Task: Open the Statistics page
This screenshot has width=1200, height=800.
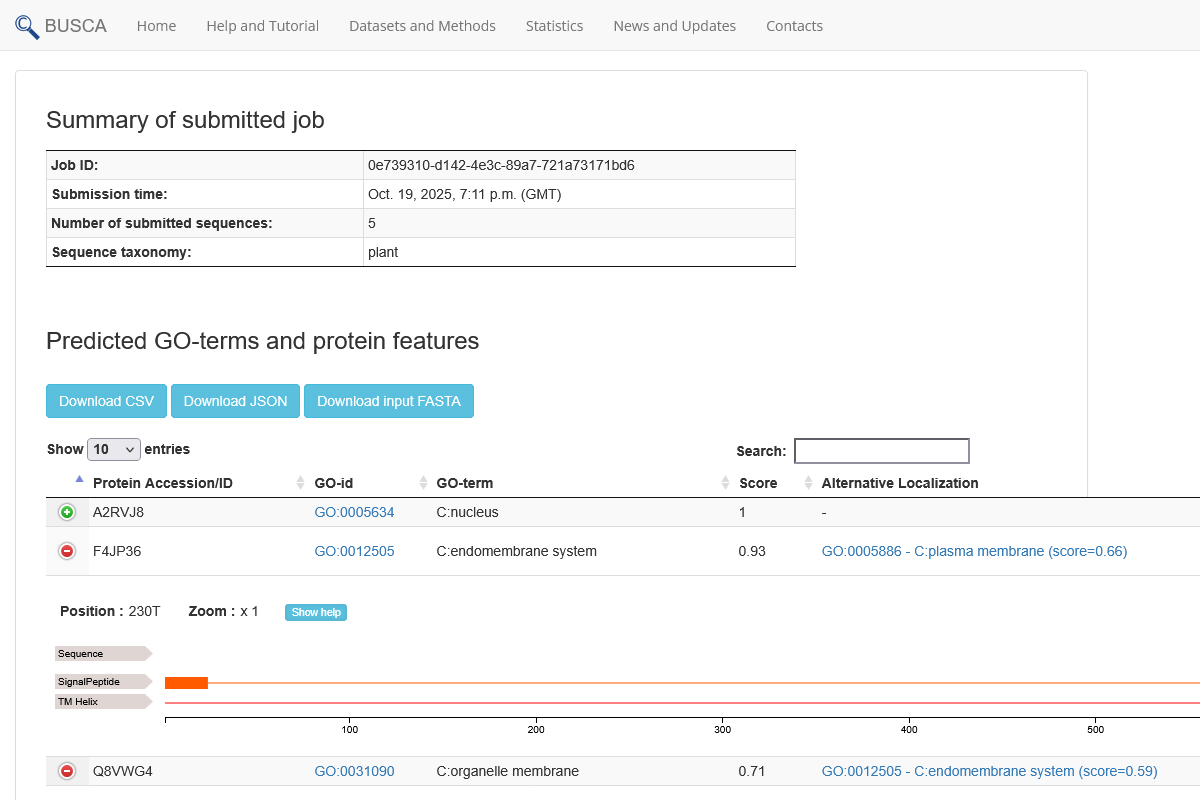Action: [x=554, y=26]
